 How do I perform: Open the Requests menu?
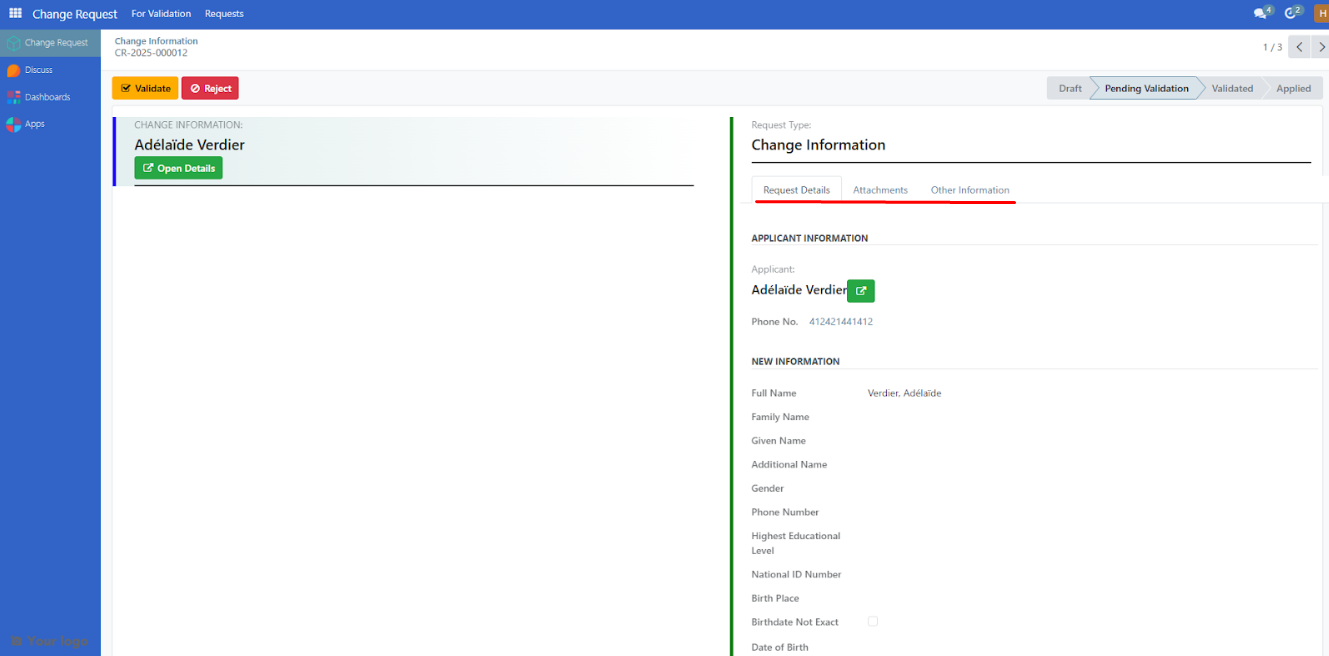pyautogui.click(x=224, y=13)
